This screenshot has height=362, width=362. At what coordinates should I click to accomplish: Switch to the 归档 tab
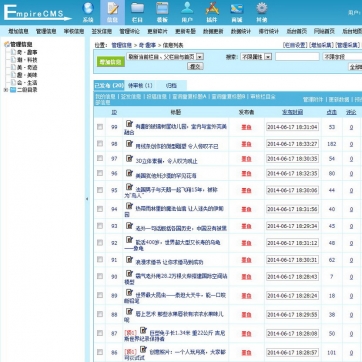coord(171,86)
